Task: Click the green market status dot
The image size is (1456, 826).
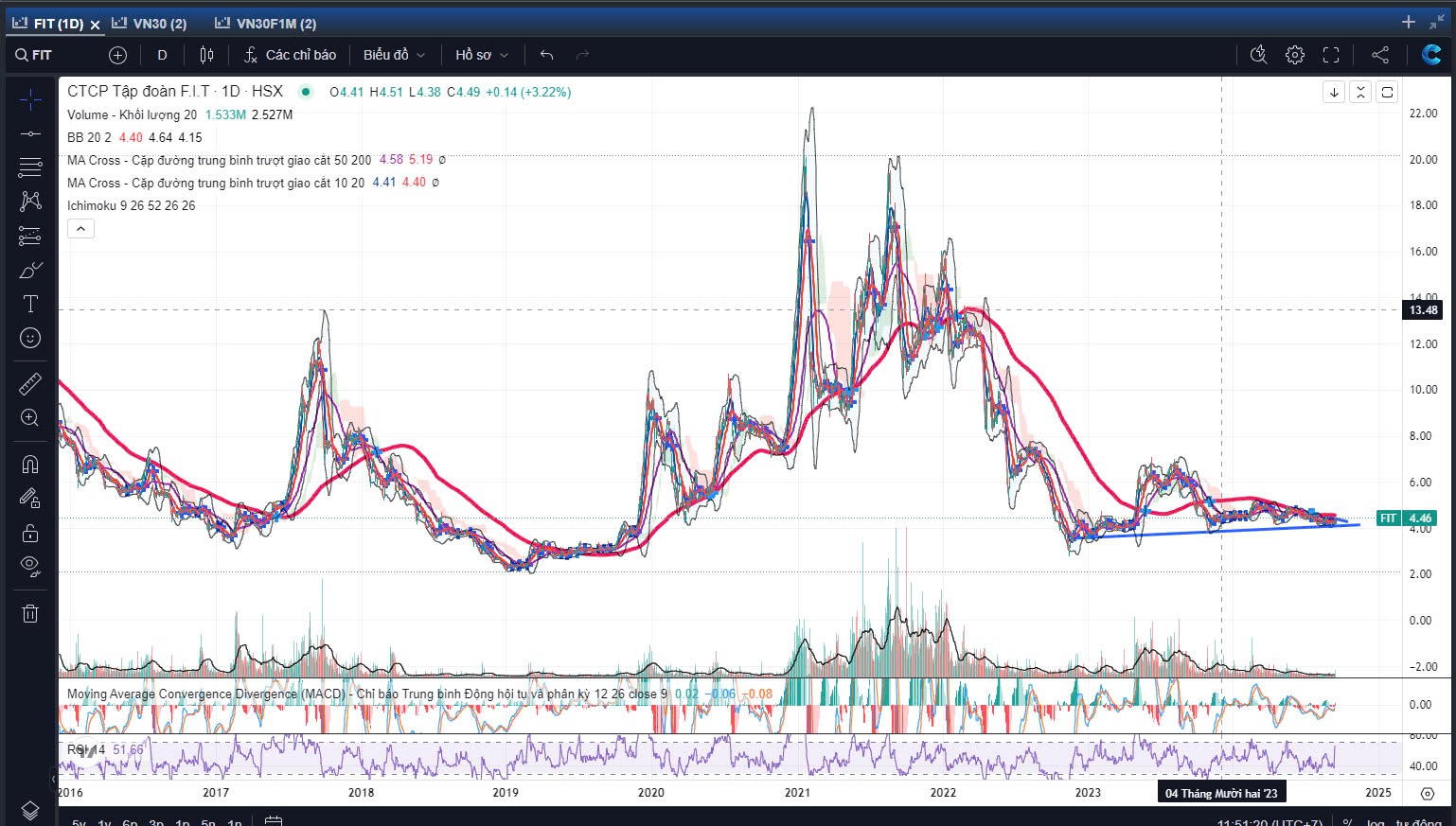Action: click(305, 92)
